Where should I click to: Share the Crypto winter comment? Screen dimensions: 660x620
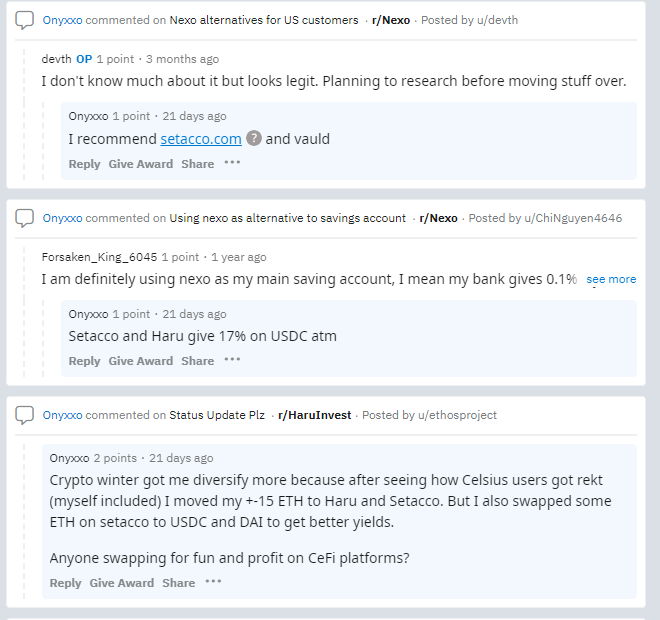178,583
